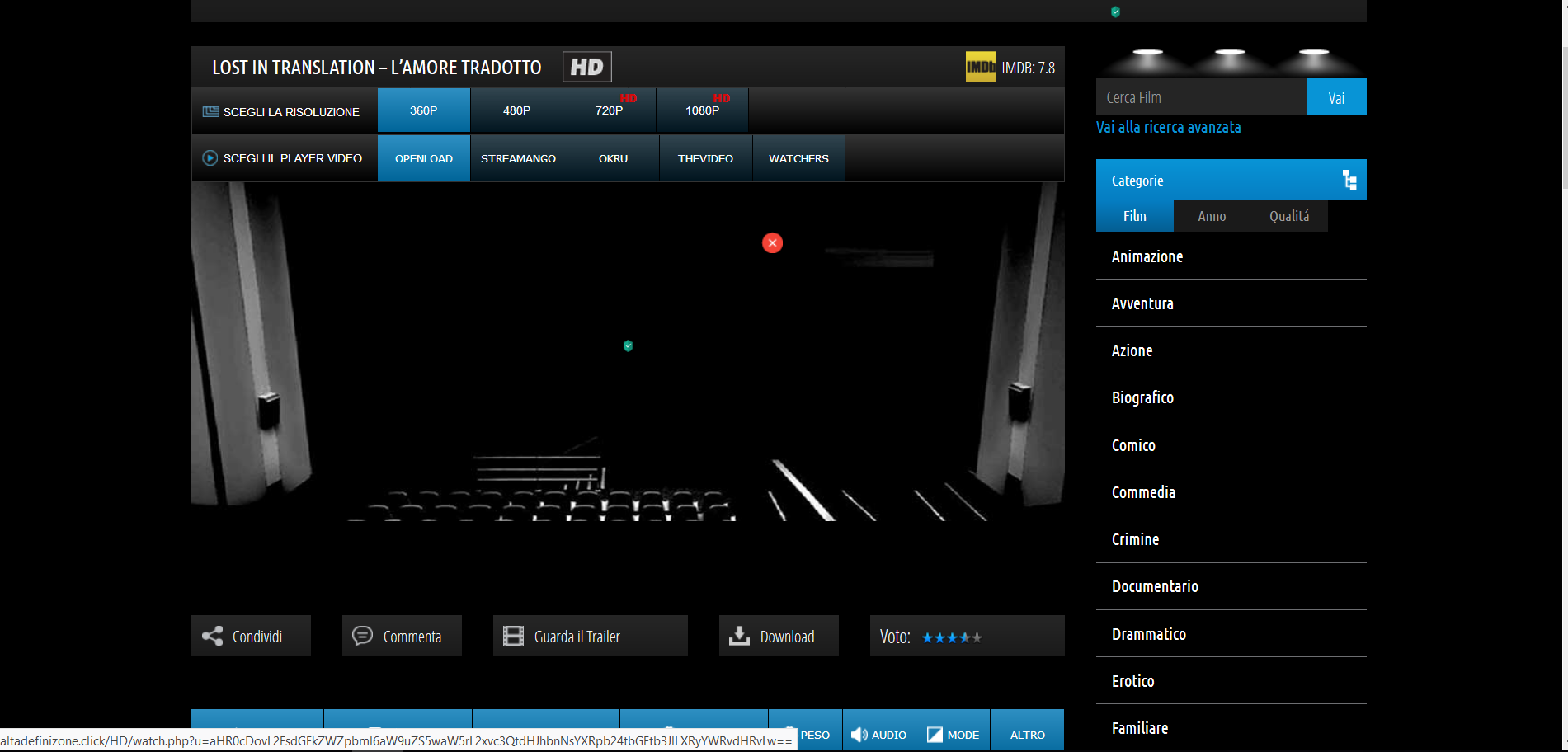Click the Categorie panel header
This screenshot has width=1568, height=752.
(x=1231, y=180)
